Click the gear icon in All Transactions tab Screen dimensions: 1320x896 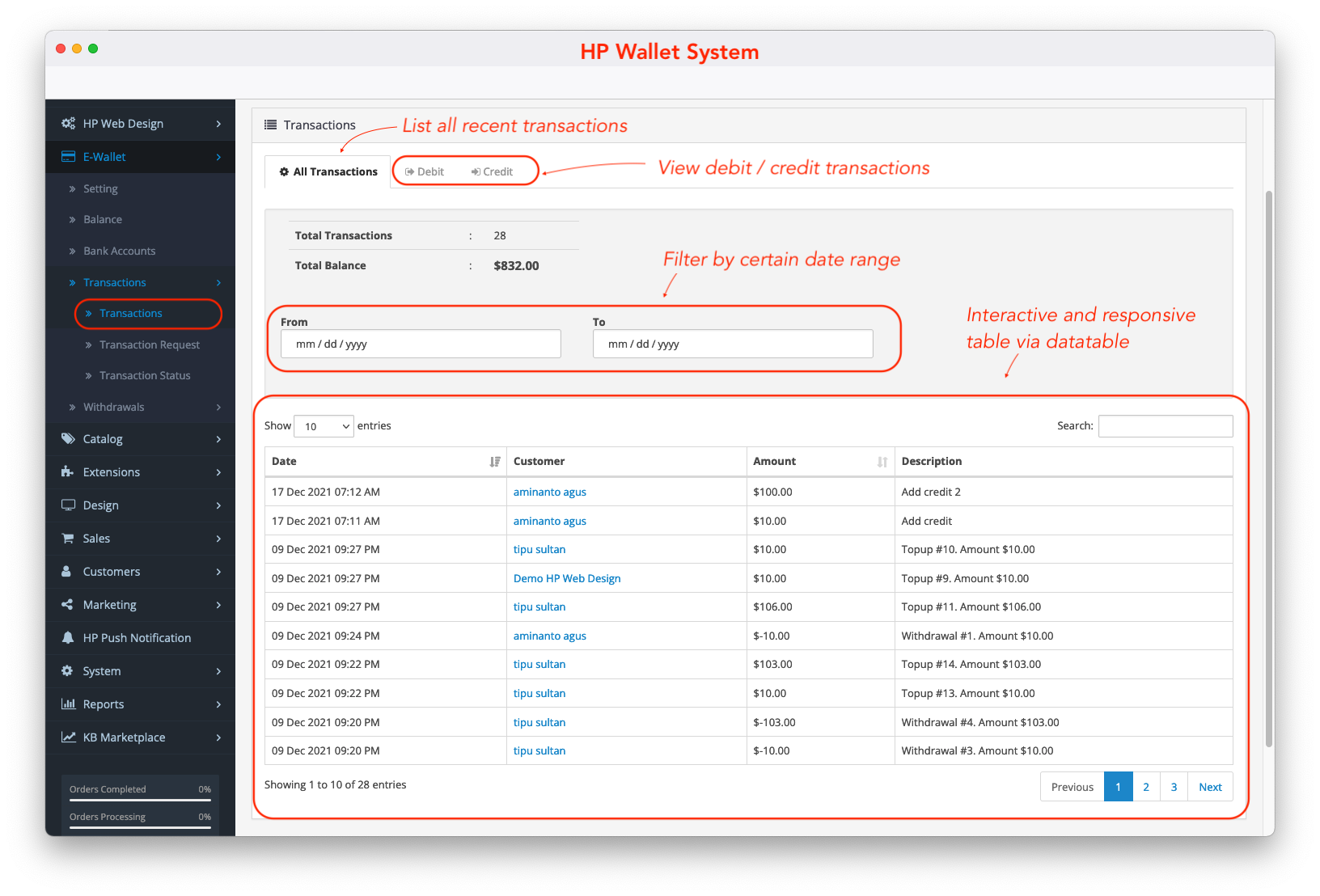pyautogui.click(x=284, y=172)
